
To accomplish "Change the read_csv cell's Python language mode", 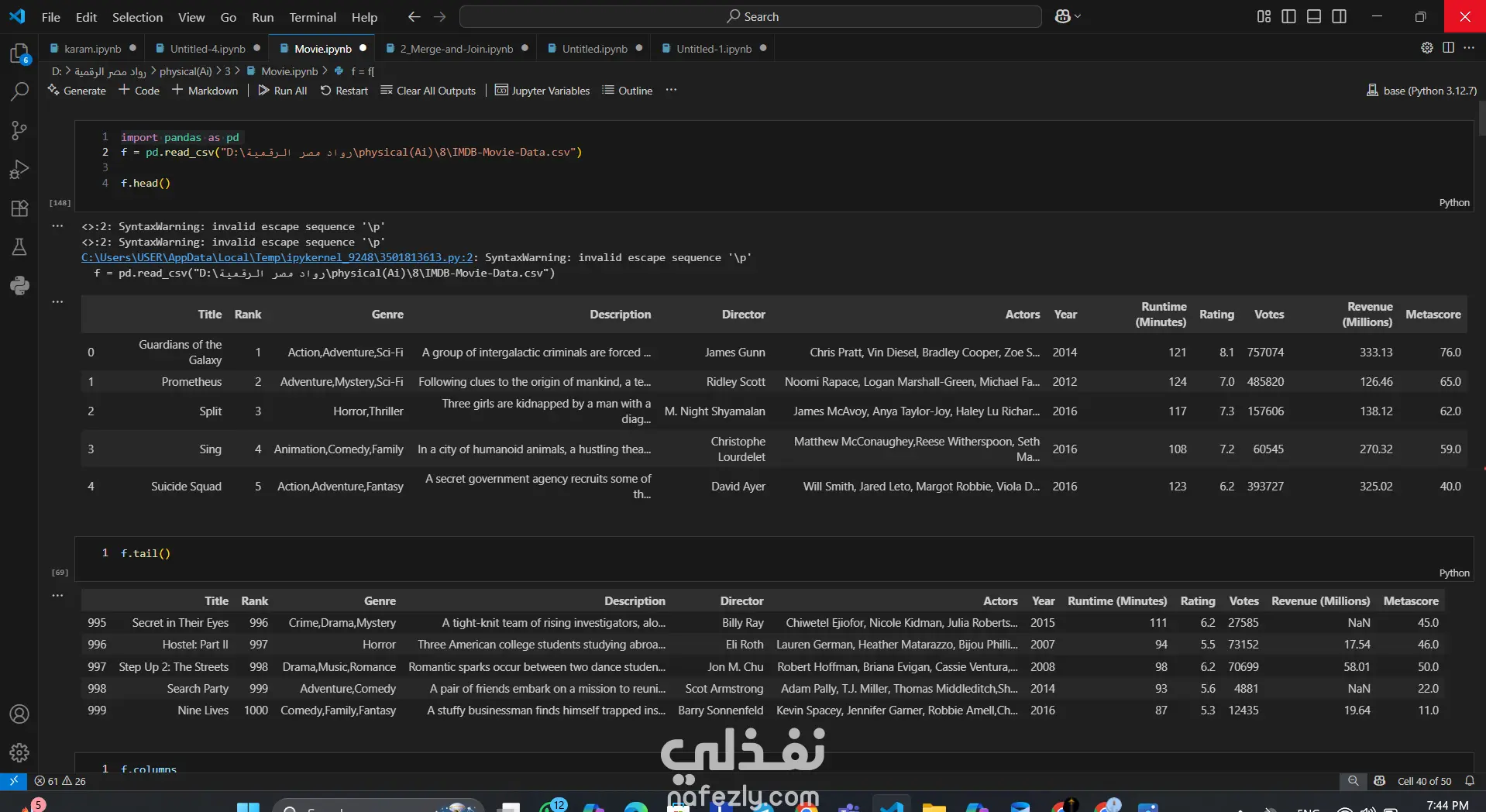I will 1454,203.
